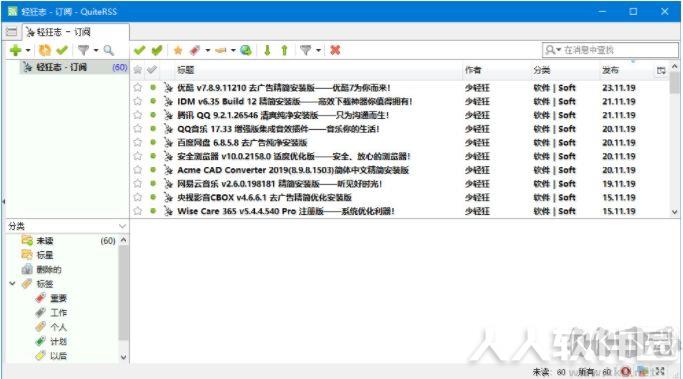
Task: Click the find feed magnifier icon
Action: (108, 51)
